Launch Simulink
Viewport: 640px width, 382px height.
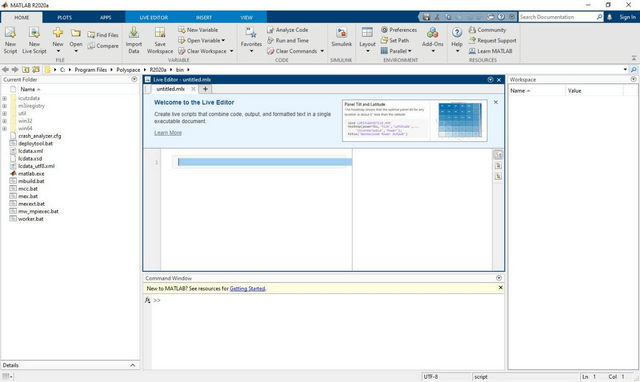(x=342, y=38)
